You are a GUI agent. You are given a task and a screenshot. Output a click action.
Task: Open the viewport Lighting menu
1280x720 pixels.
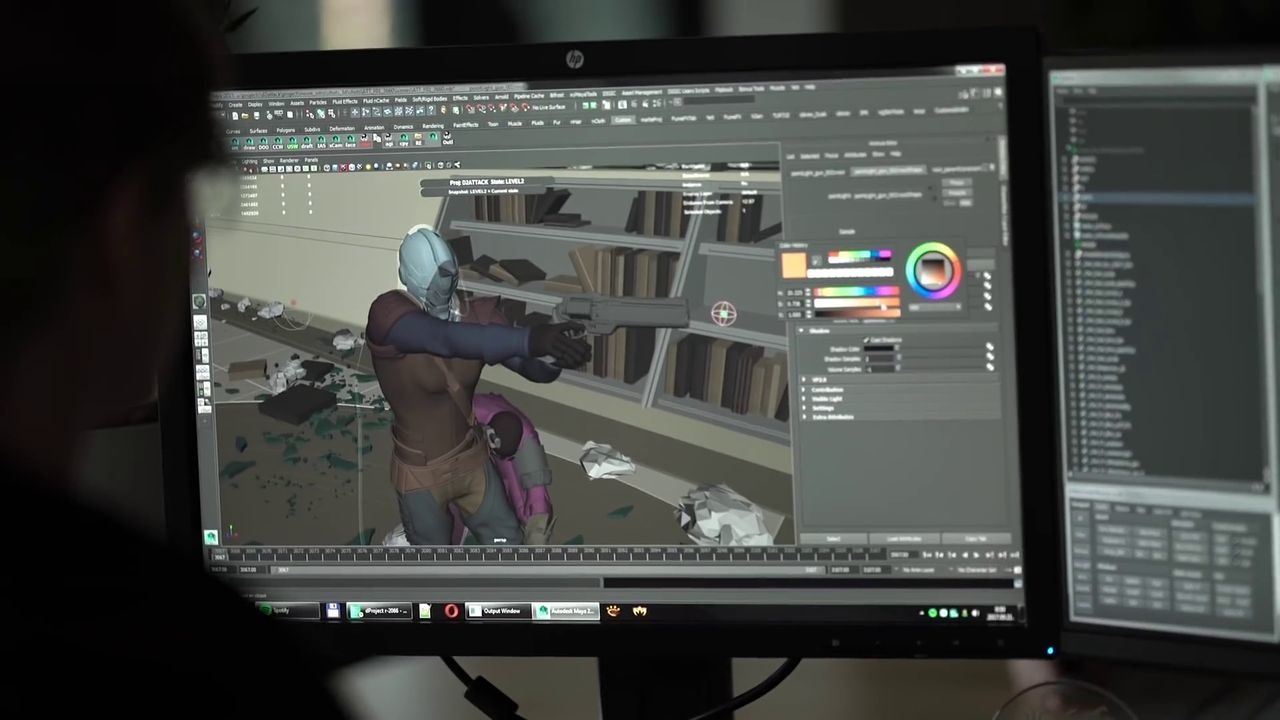(x=249, y=161)
